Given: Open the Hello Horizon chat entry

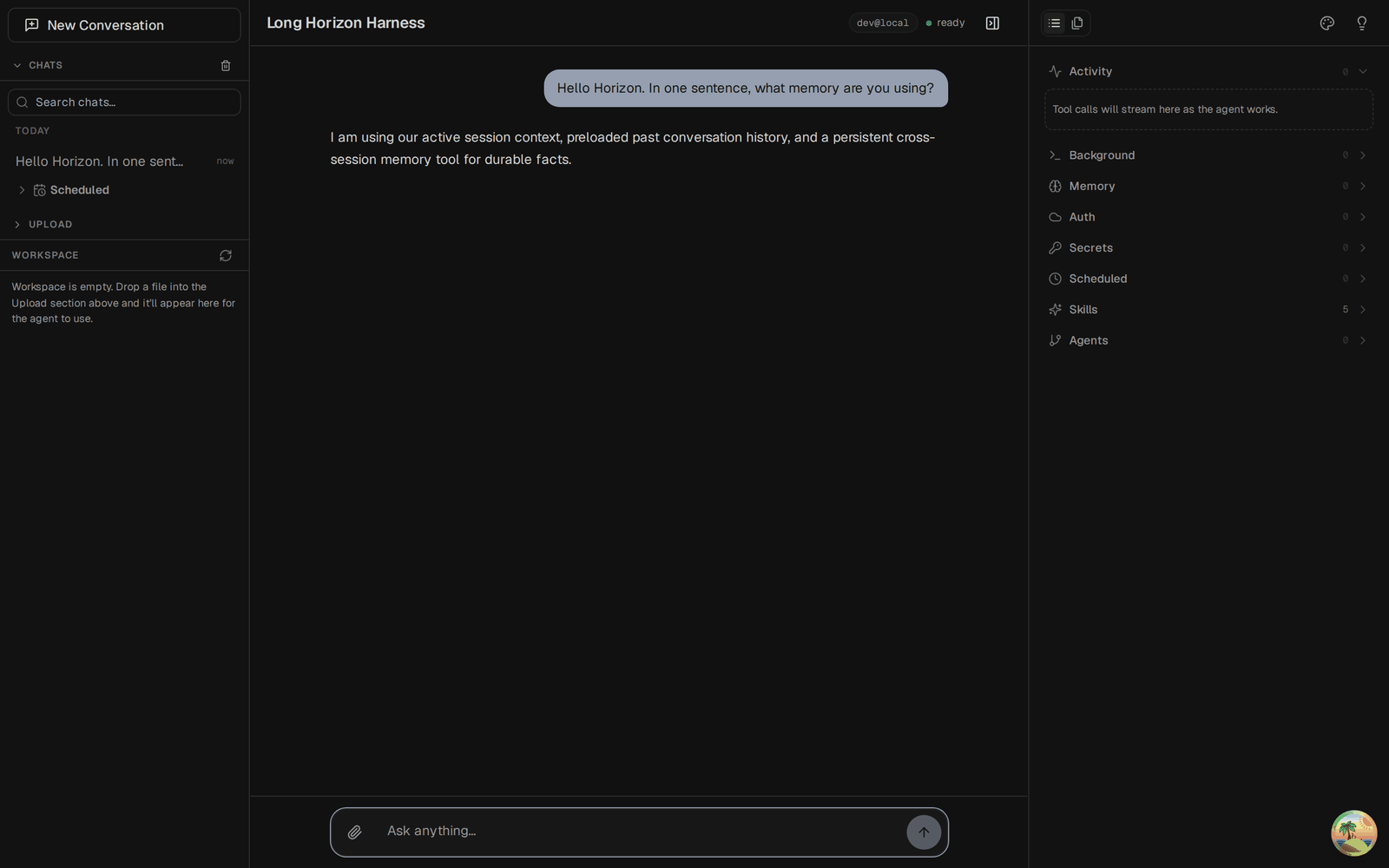Looking at the screenshot, I should point(124,161).
